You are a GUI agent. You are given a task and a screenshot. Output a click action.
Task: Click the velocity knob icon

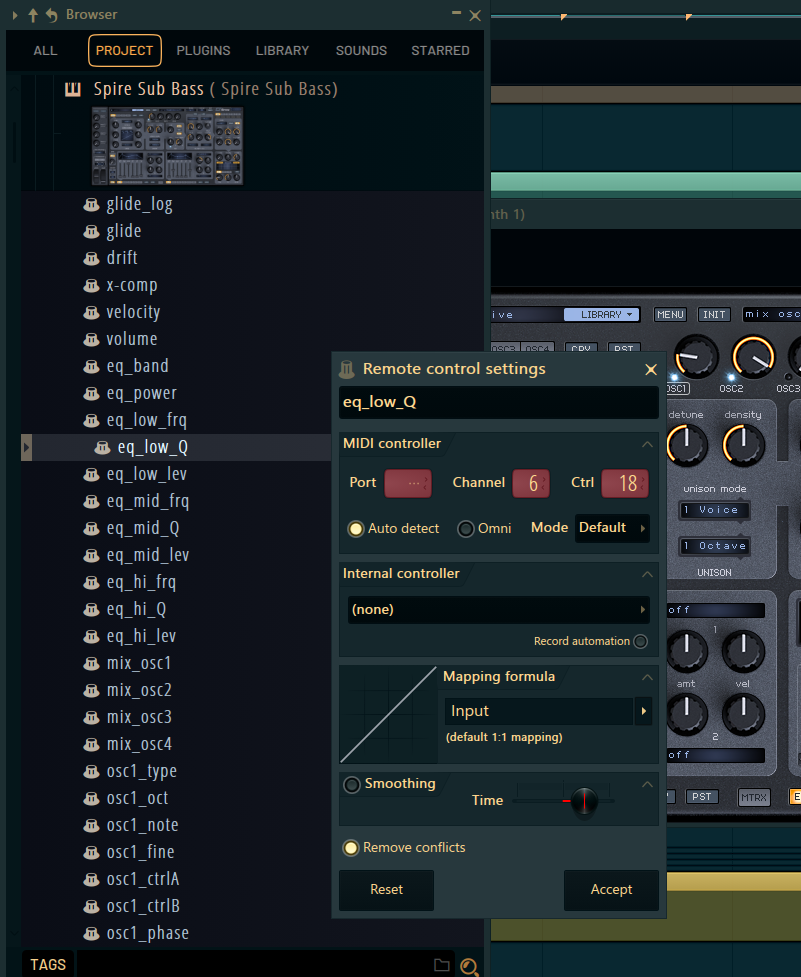[92, 312]
